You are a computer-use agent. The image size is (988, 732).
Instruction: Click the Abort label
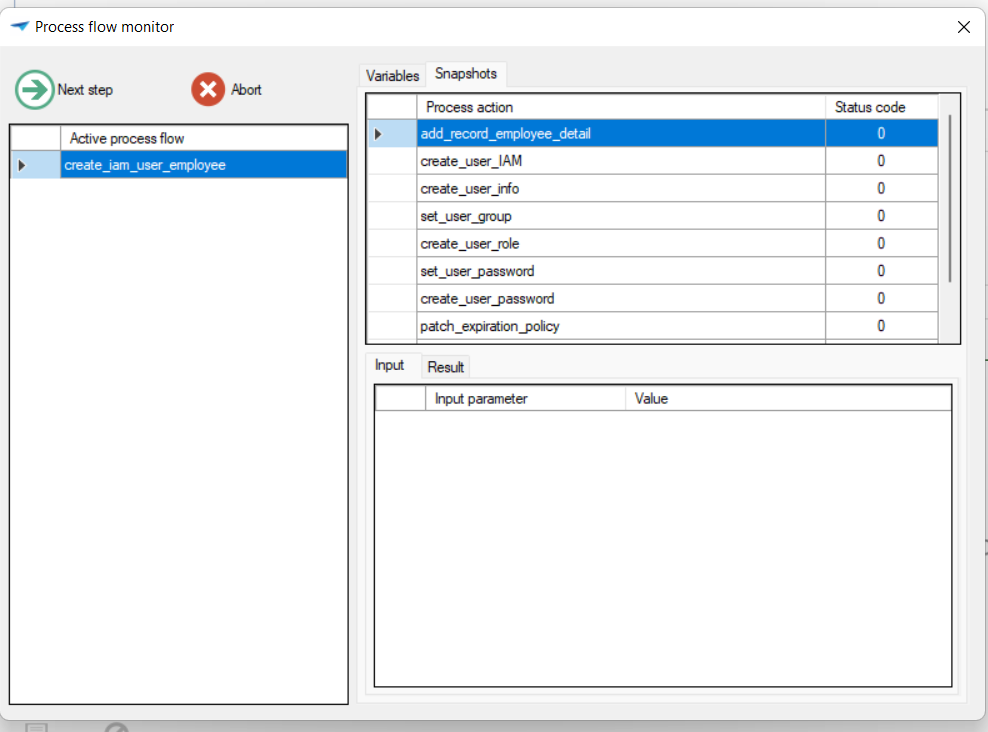246,89
